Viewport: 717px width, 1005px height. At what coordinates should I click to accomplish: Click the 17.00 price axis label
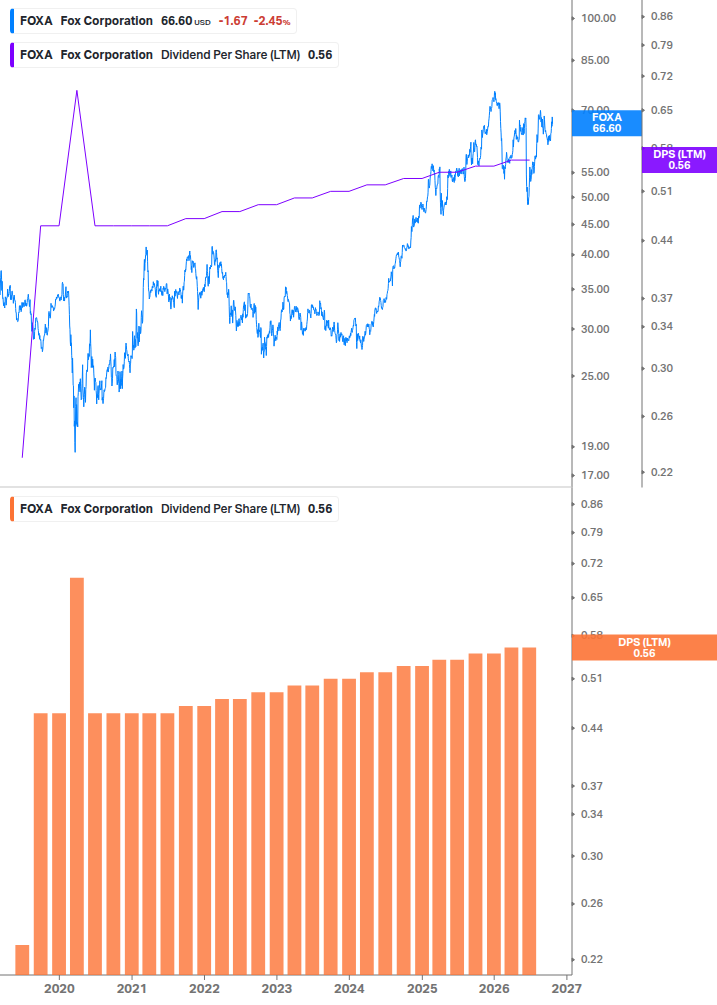click(x=595, y=476)
